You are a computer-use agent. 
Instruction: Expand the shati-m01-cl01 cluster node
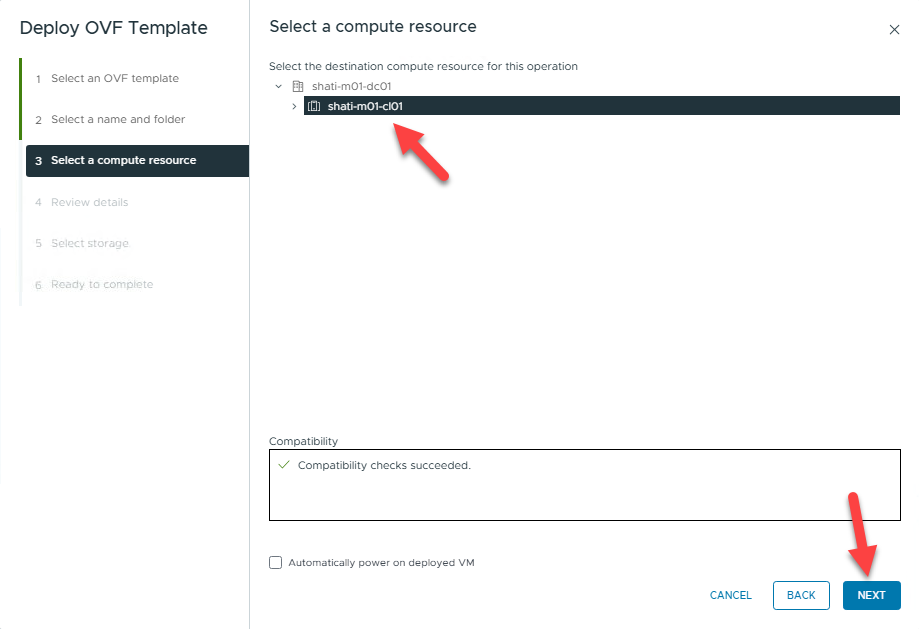click(x=294, y=106)
